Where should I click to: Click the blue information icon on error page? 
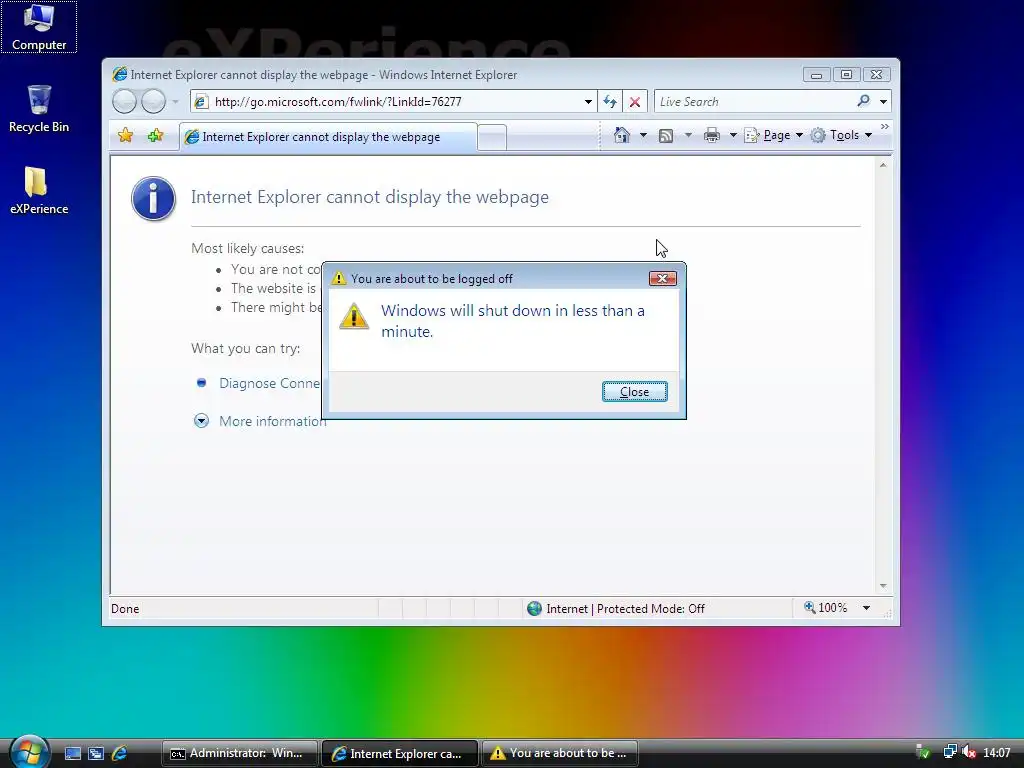pos(153,199)
